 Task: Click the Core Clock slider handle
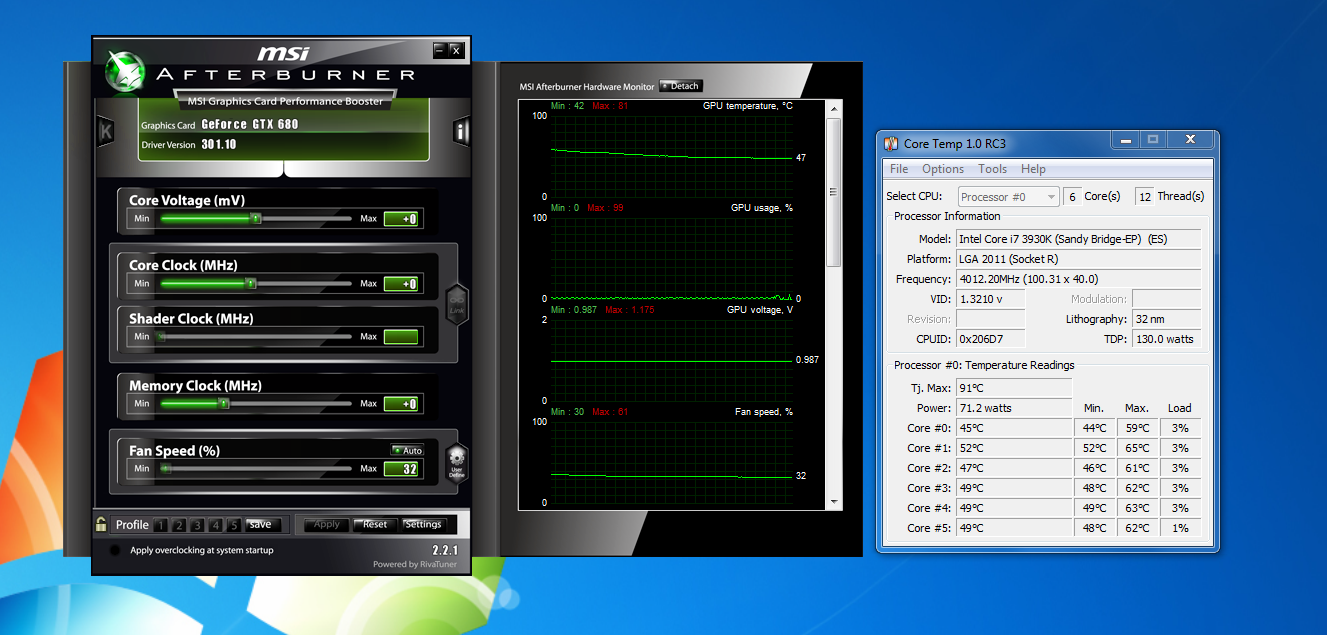click(x=251, y=284)
